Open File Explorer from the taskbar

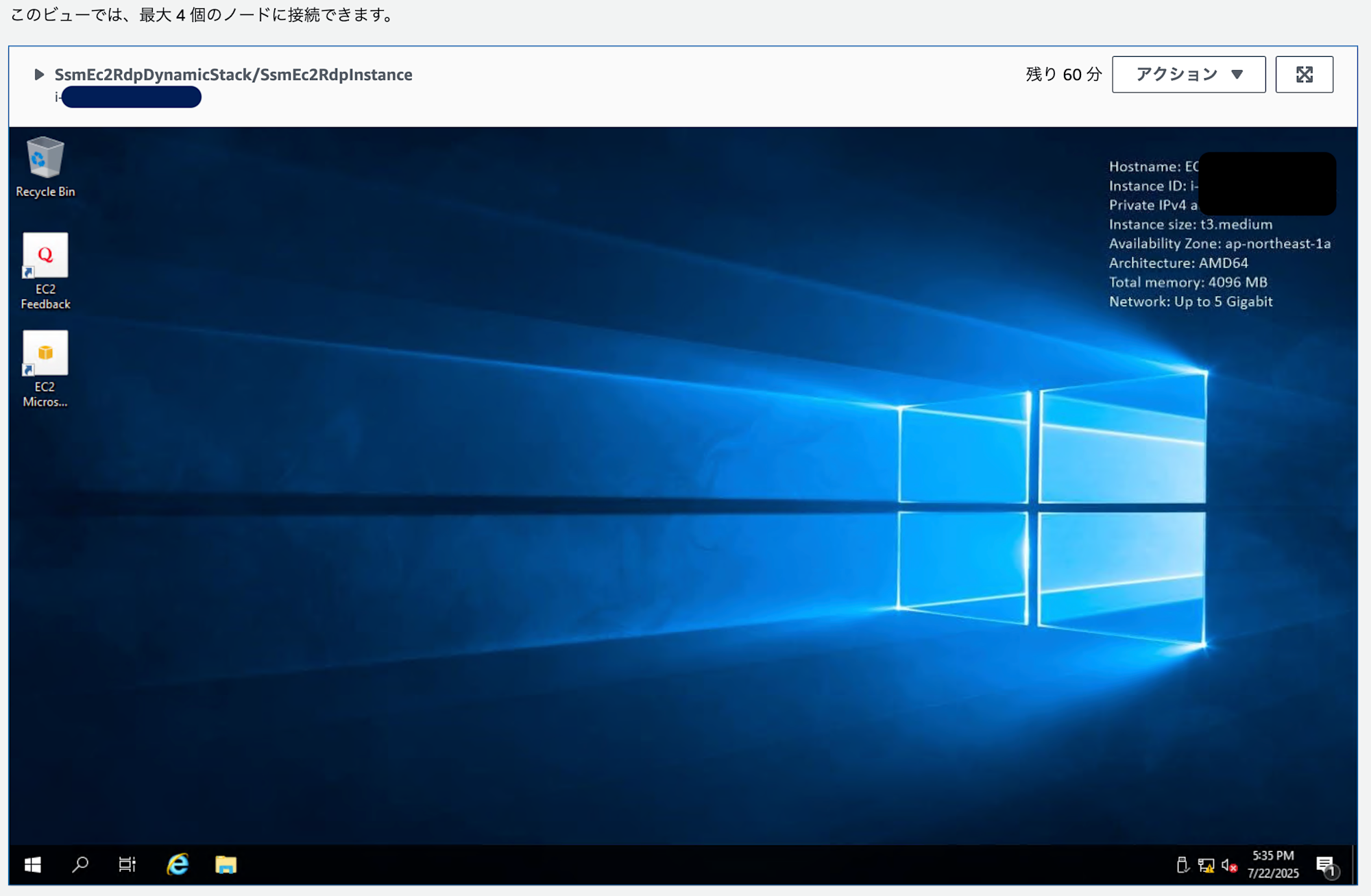coord(226,865)
